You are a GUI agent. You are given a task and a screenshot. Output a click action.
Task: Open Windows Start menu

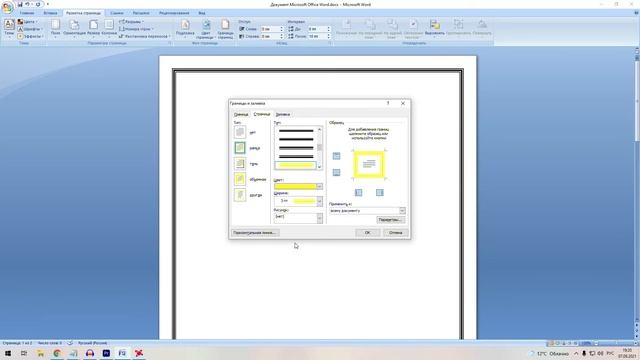point(8,353)
